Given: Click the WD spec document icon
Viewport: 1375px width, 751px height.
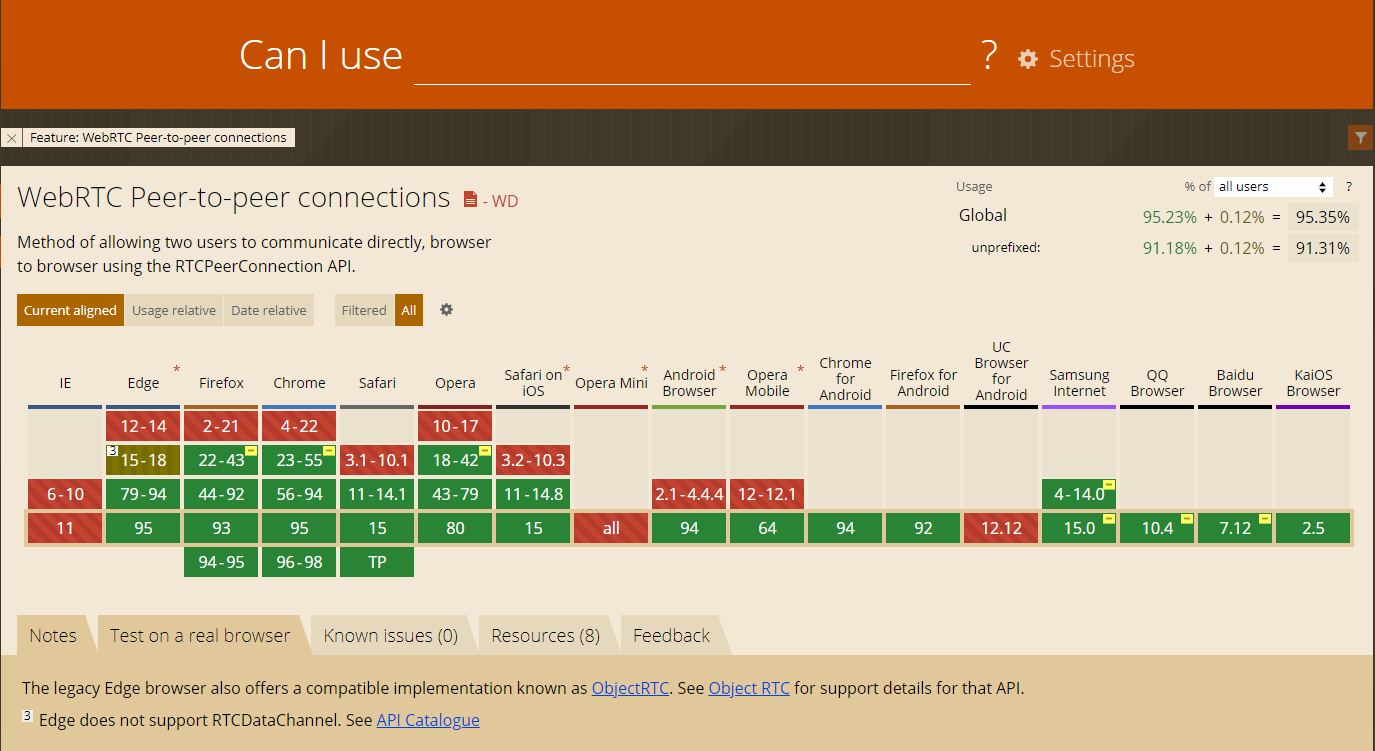Looking at the screenshot, I should [470, 200].
